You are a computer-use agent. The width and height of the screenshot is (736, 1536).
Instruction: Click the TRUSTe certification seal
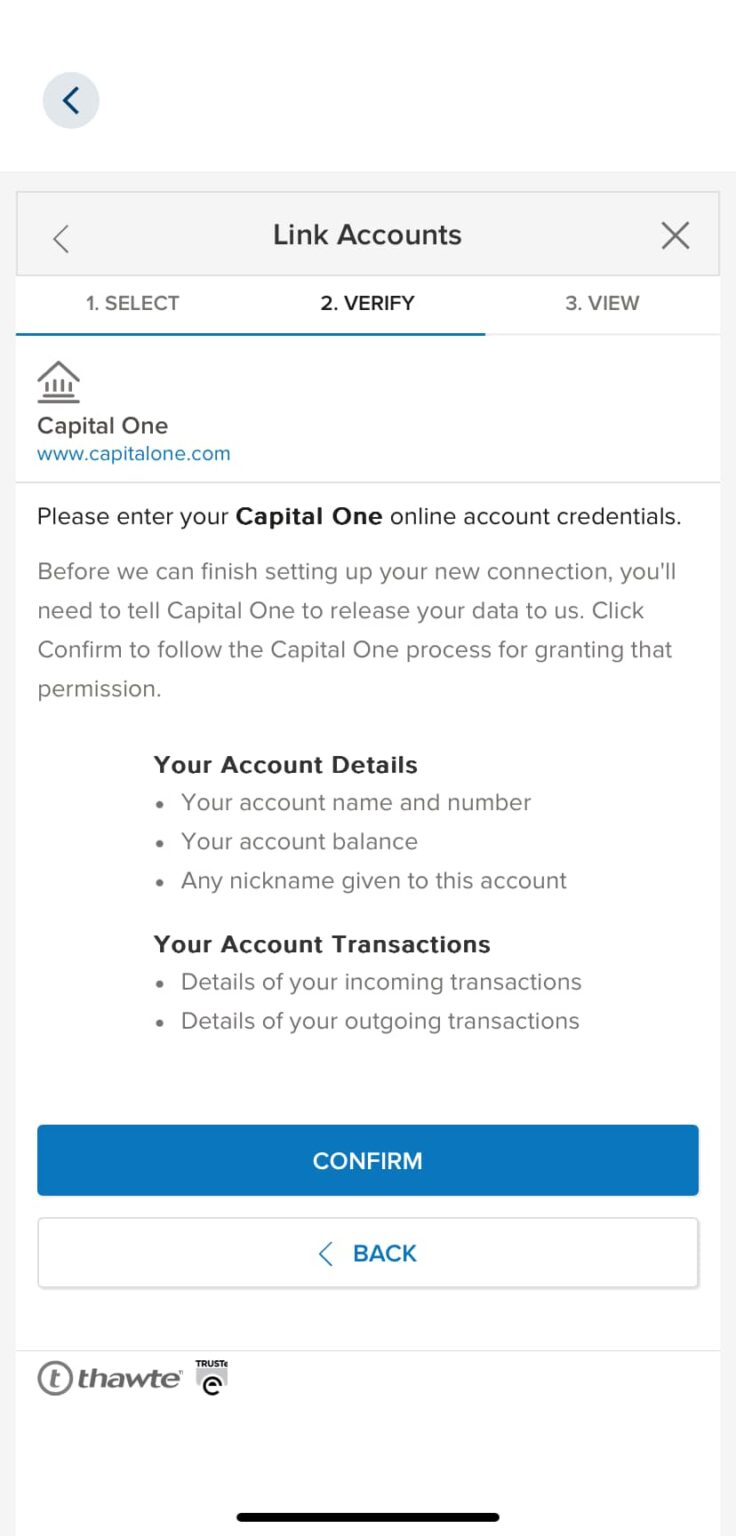(x=210, y=1376)
